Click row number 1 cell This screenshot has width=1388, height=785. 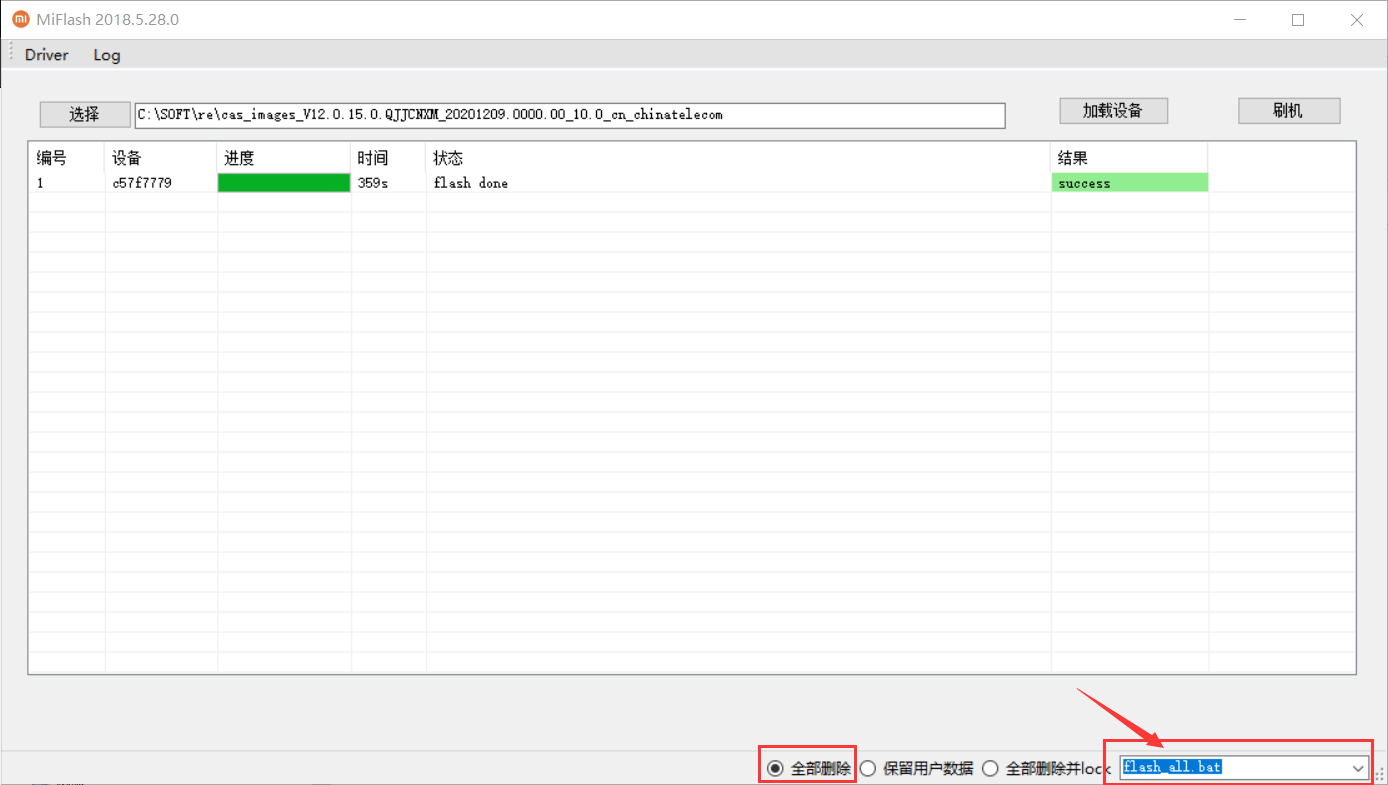[x=66, y=183]
